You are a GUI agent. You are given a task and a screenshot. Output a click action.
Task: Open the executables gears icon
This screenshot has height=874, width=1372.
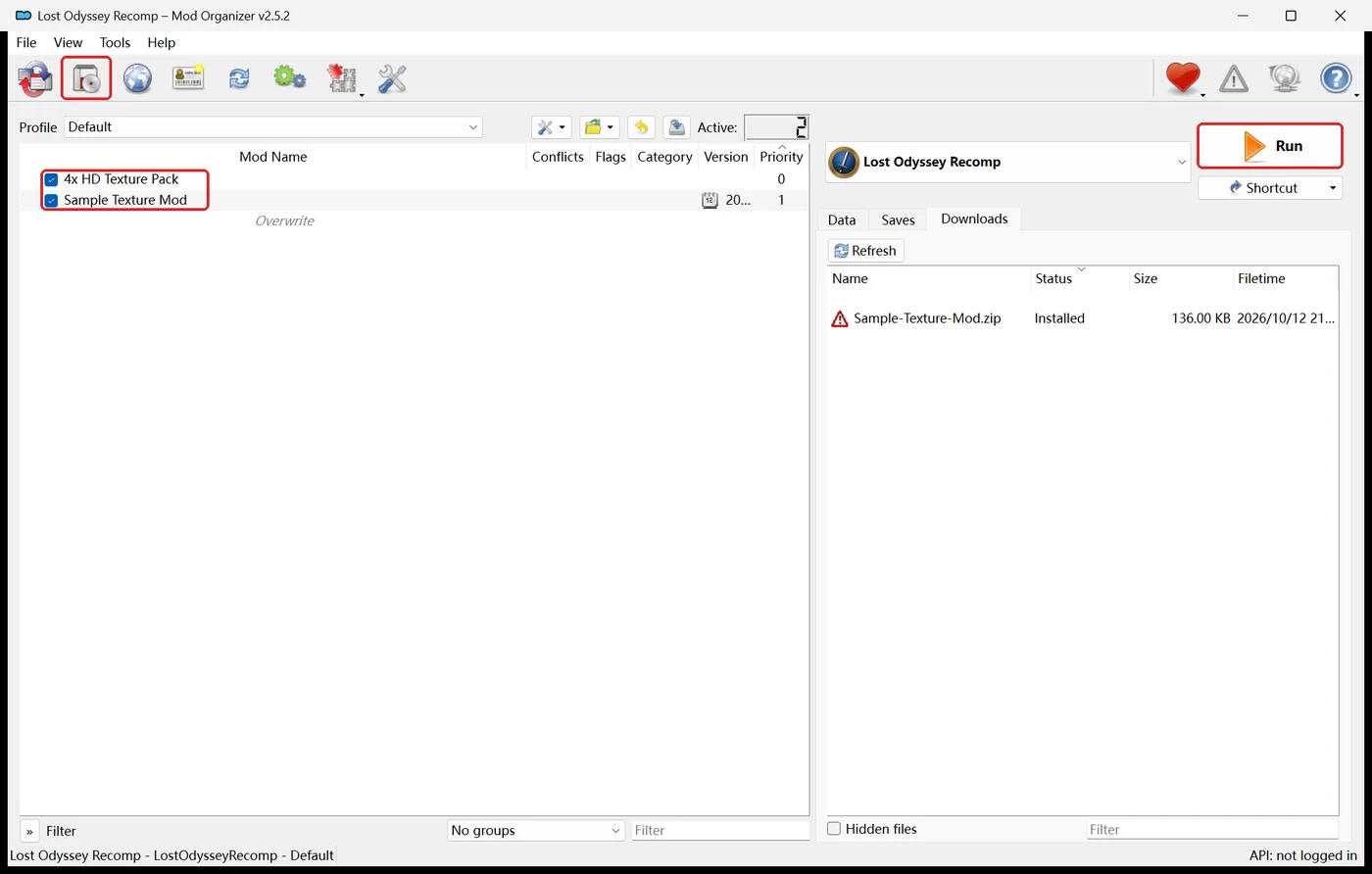click(x=289, y=77)
